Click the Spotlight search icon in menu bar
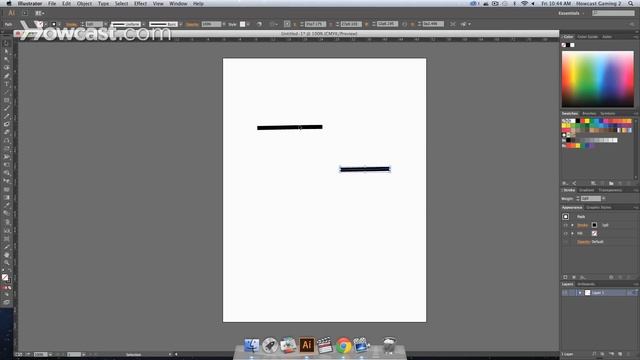This screenshot has width=640, height=360. (x=631, y=3)
